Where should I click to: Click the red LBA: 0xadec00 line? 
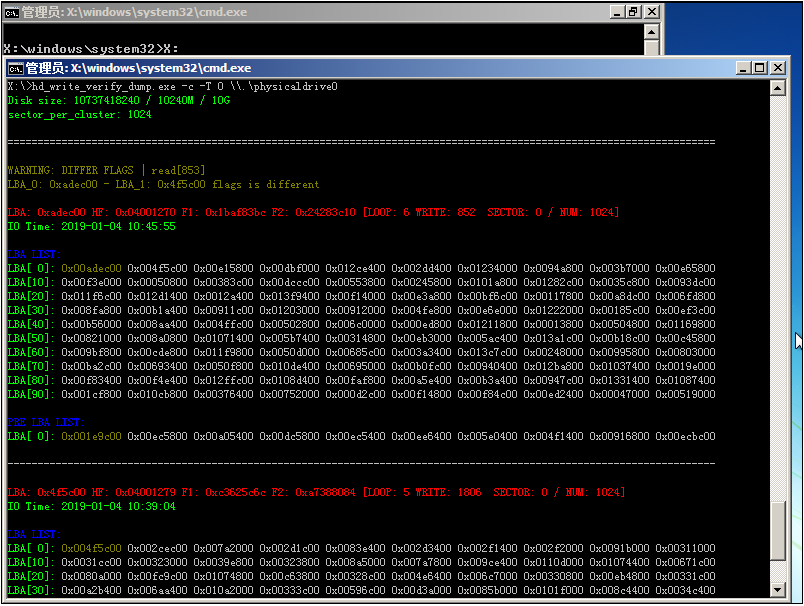(313, 212)
